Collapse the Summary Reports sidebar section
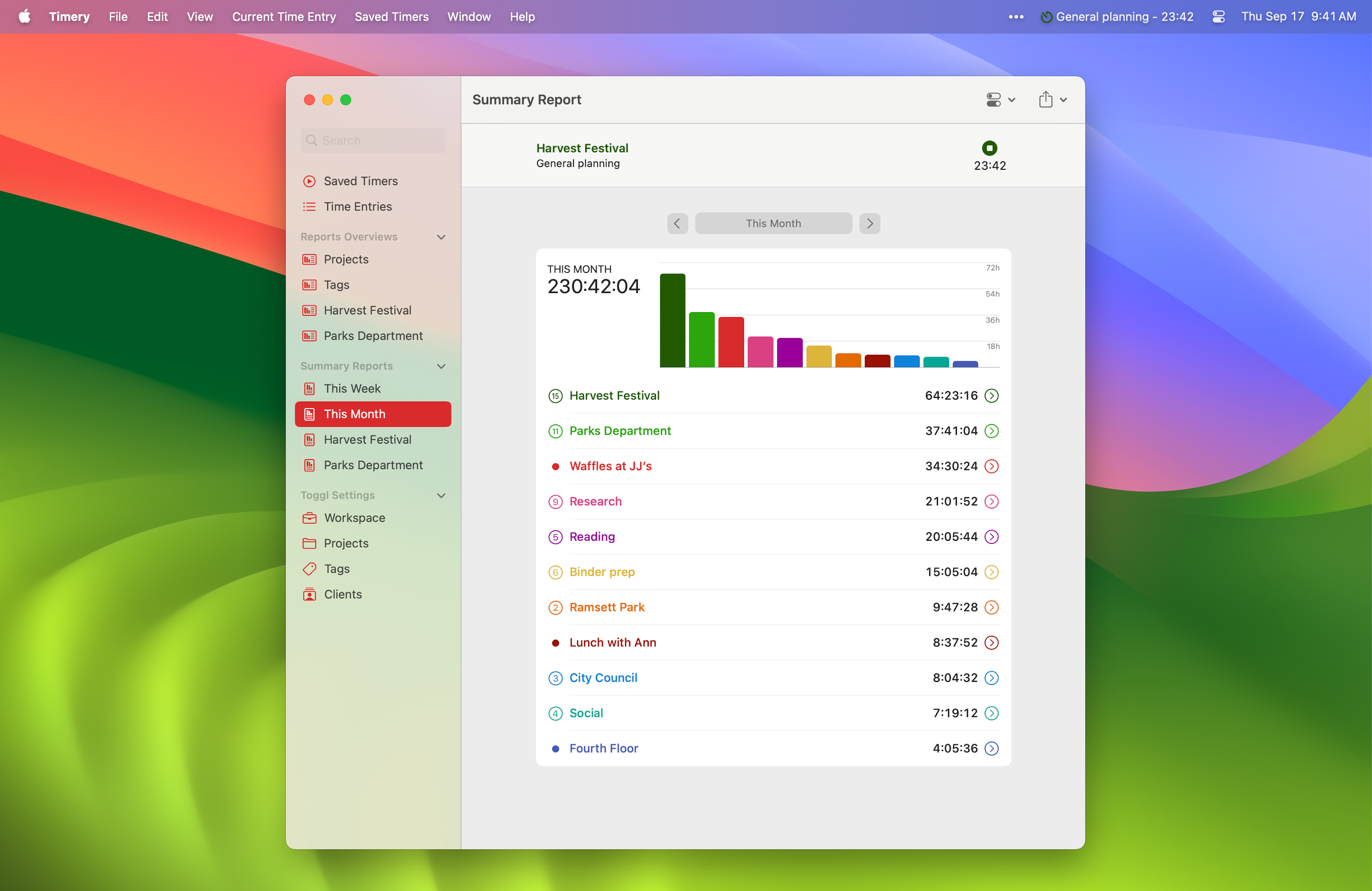This screenshot has width=1372, height=891. [441, 366]
